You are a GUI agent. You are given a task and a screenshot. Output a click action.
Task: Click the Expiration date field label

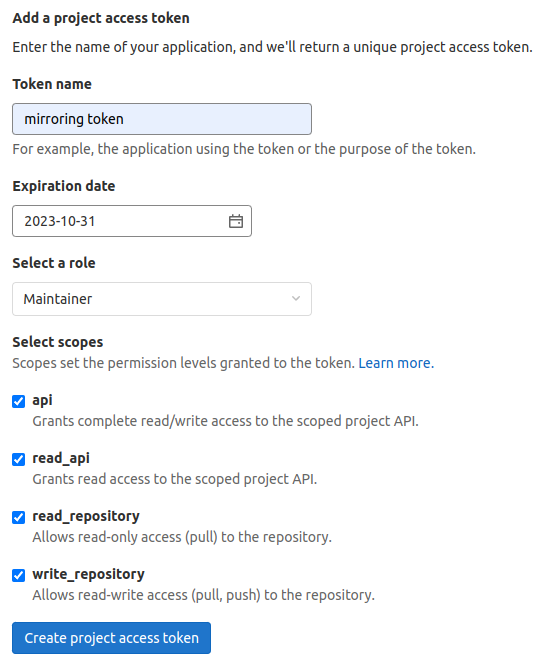(x=64, y=186)
